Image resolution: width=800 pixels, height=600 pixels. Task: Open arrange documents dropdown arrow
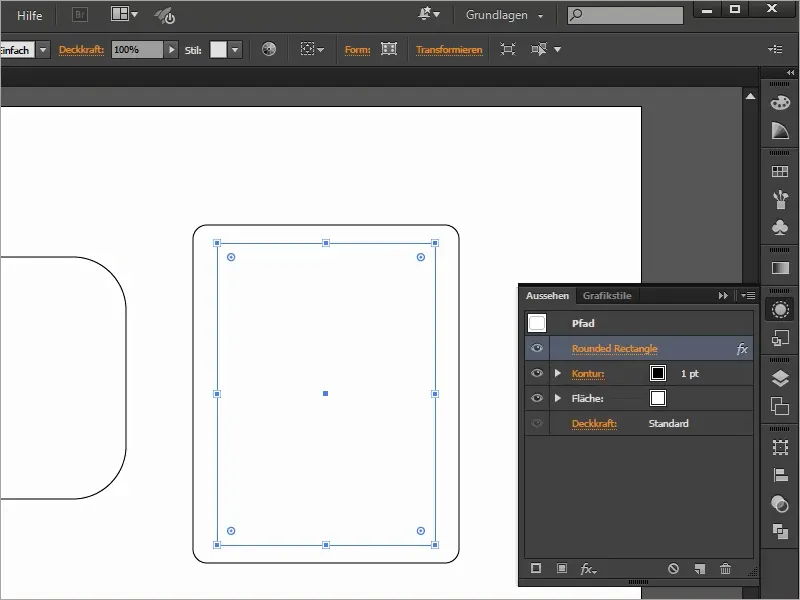(134, 14)
